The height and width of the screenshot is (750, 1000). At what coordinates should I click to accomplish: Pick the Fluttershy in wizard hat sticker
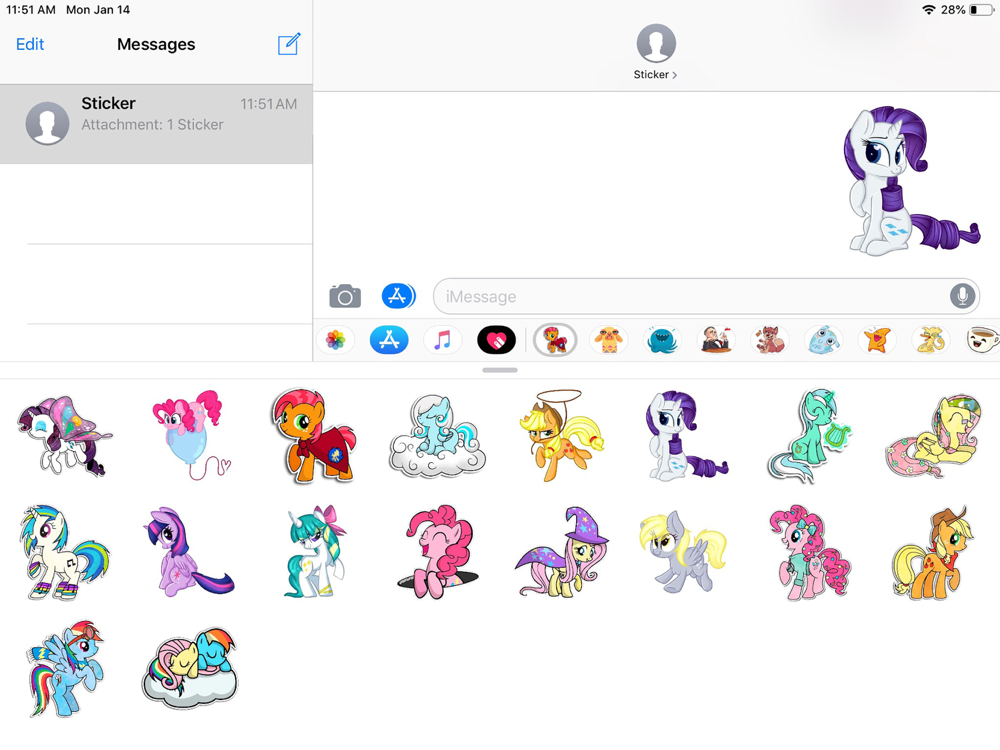point(562,552)
